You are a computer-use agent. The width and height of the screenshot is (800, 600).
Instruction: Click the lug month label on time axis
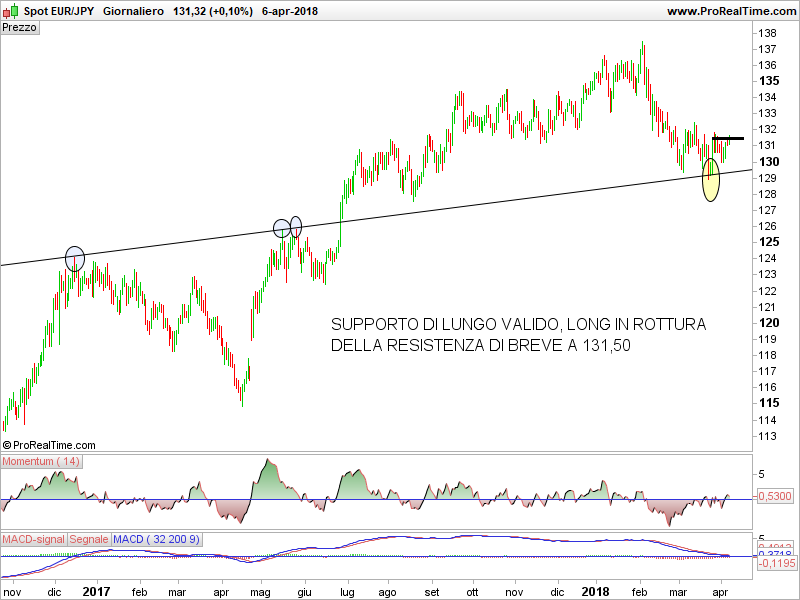coord(347,592)
